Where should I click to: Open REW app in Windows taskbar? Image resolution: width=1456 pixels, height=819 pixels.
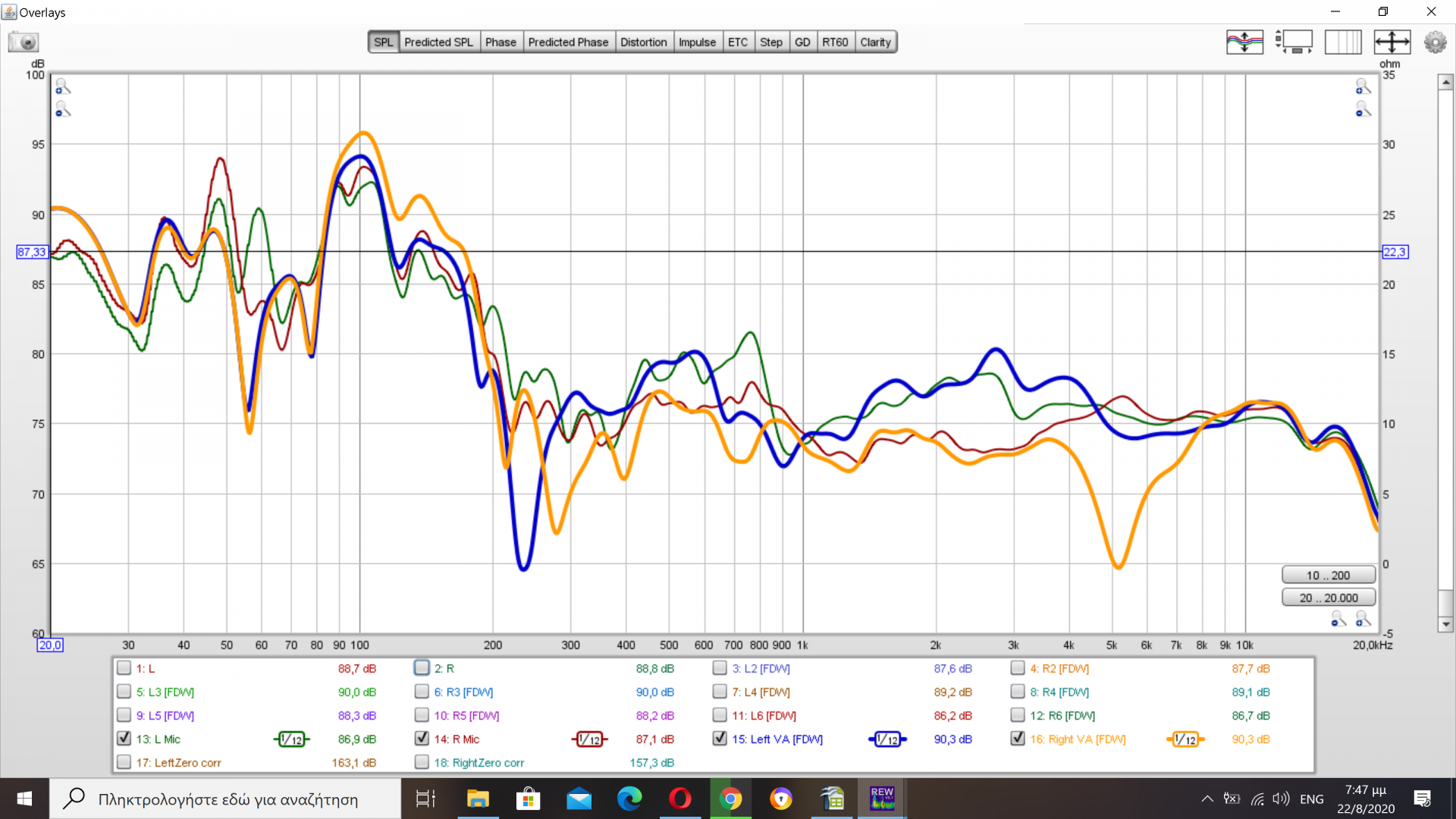coord(882,799)
